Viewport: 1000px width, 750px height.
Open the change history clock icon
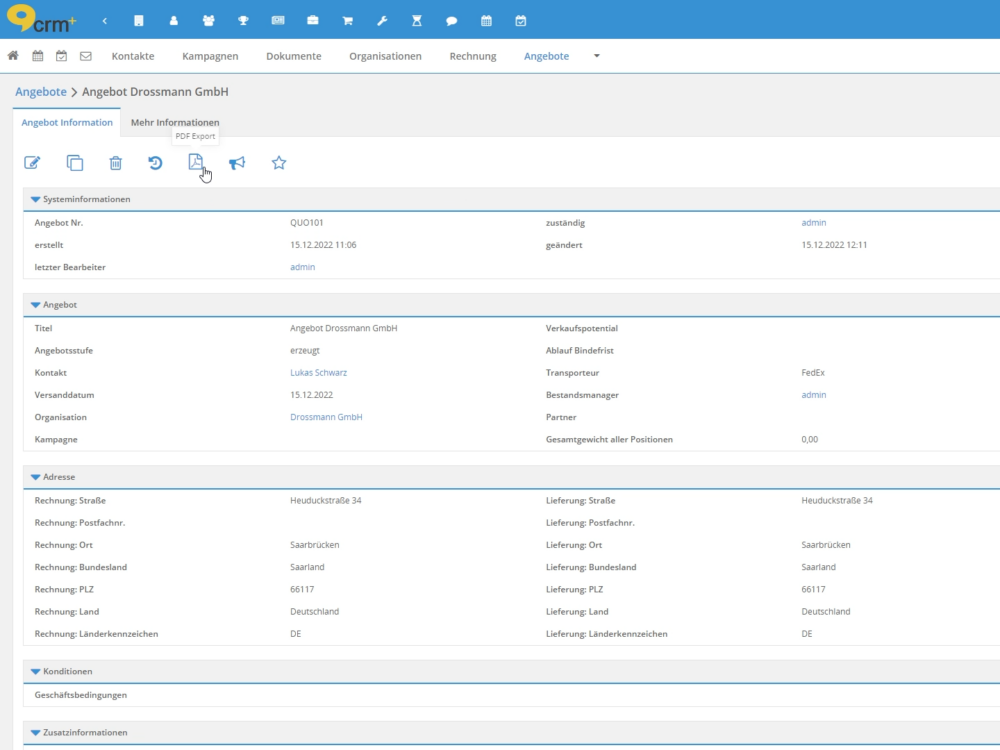click(x=155, y=163)
